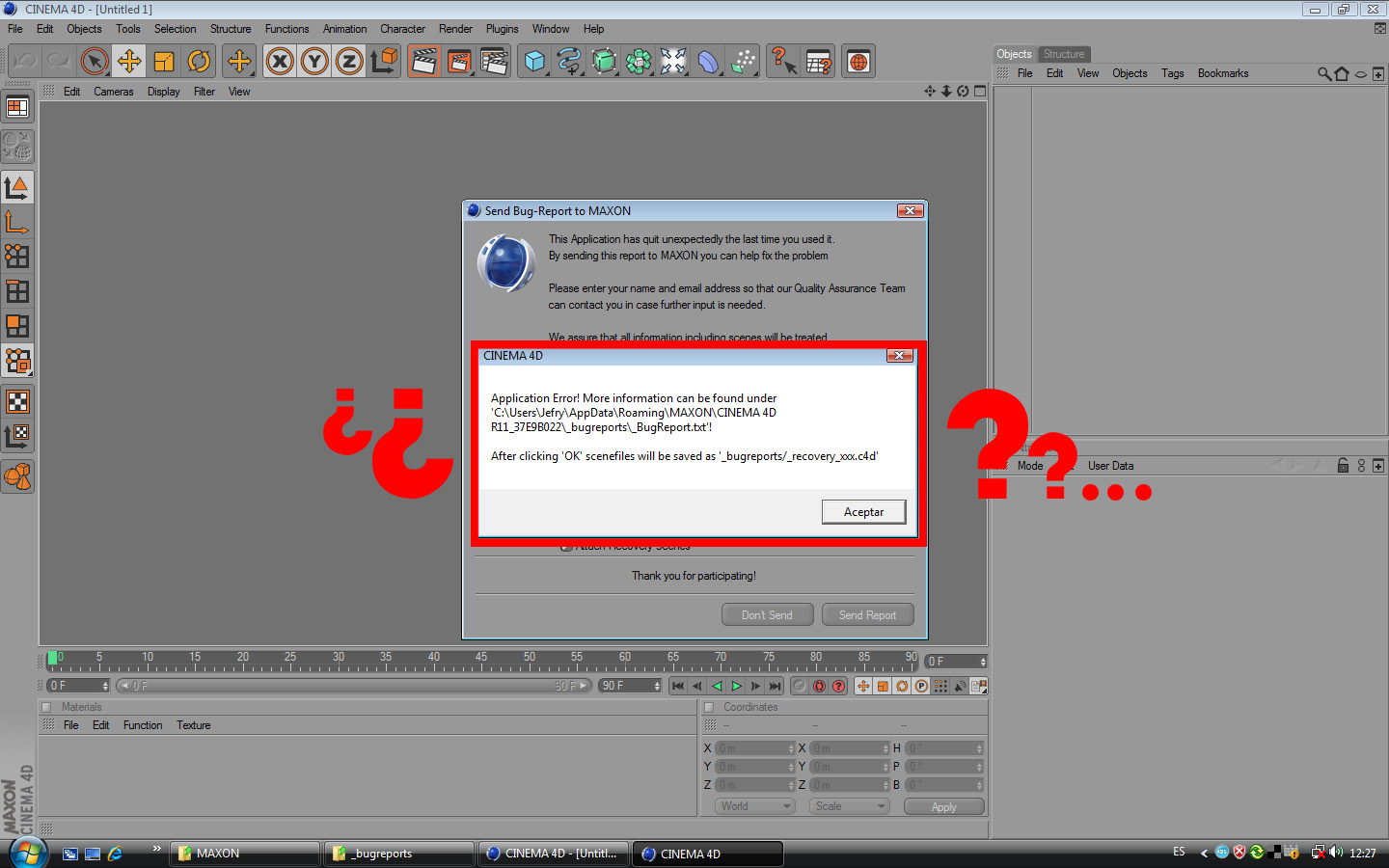Image resolution: width=1389 pixels, height=868 pixels.
Task: Toggle the Y axis lock
Action: pyautogui.click(x=314, y=62)
